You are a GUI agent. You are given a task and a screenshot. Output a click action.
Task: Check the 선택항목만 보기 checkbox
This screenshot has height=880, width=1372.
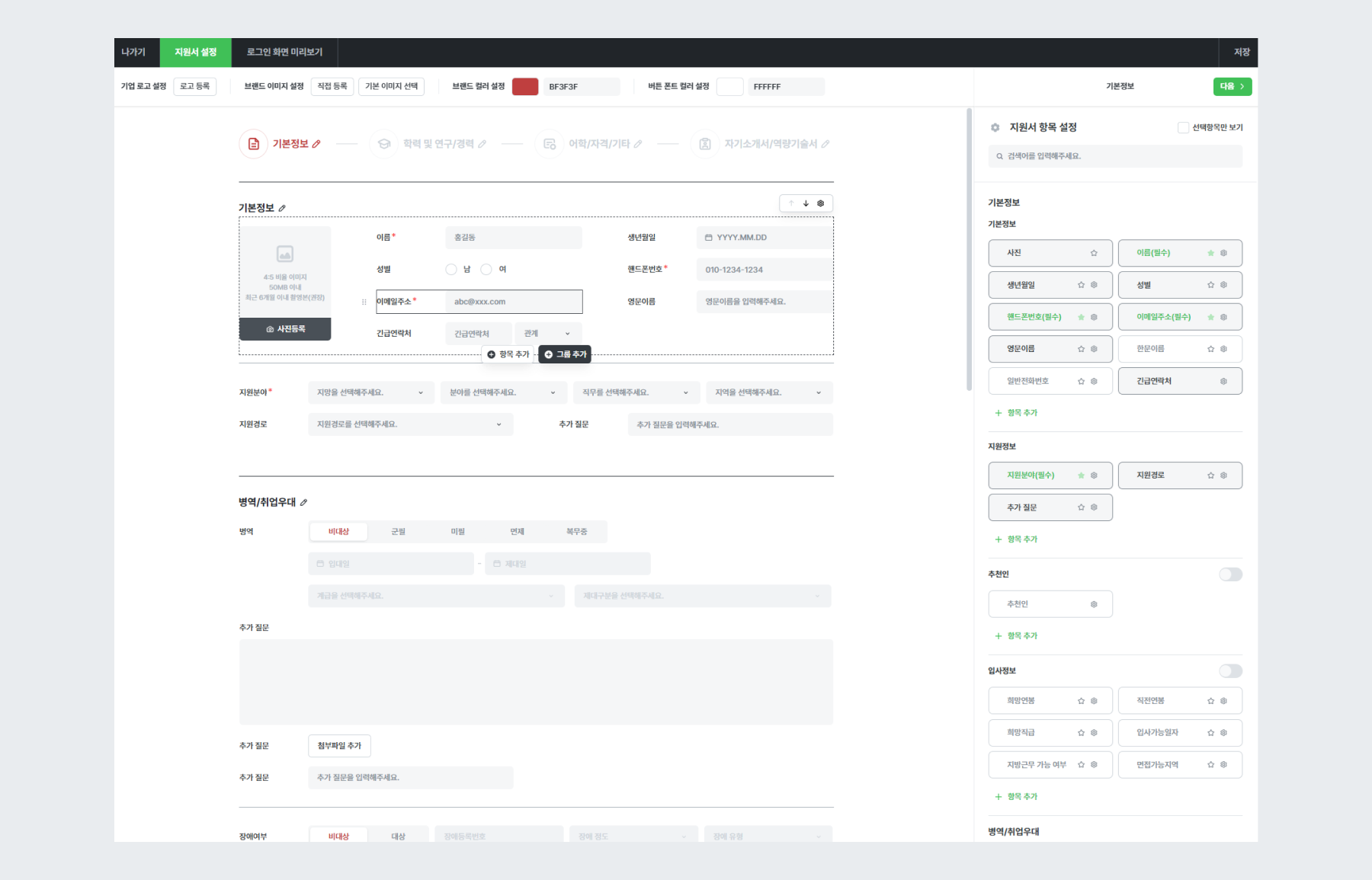click(x=1183, y=127)
